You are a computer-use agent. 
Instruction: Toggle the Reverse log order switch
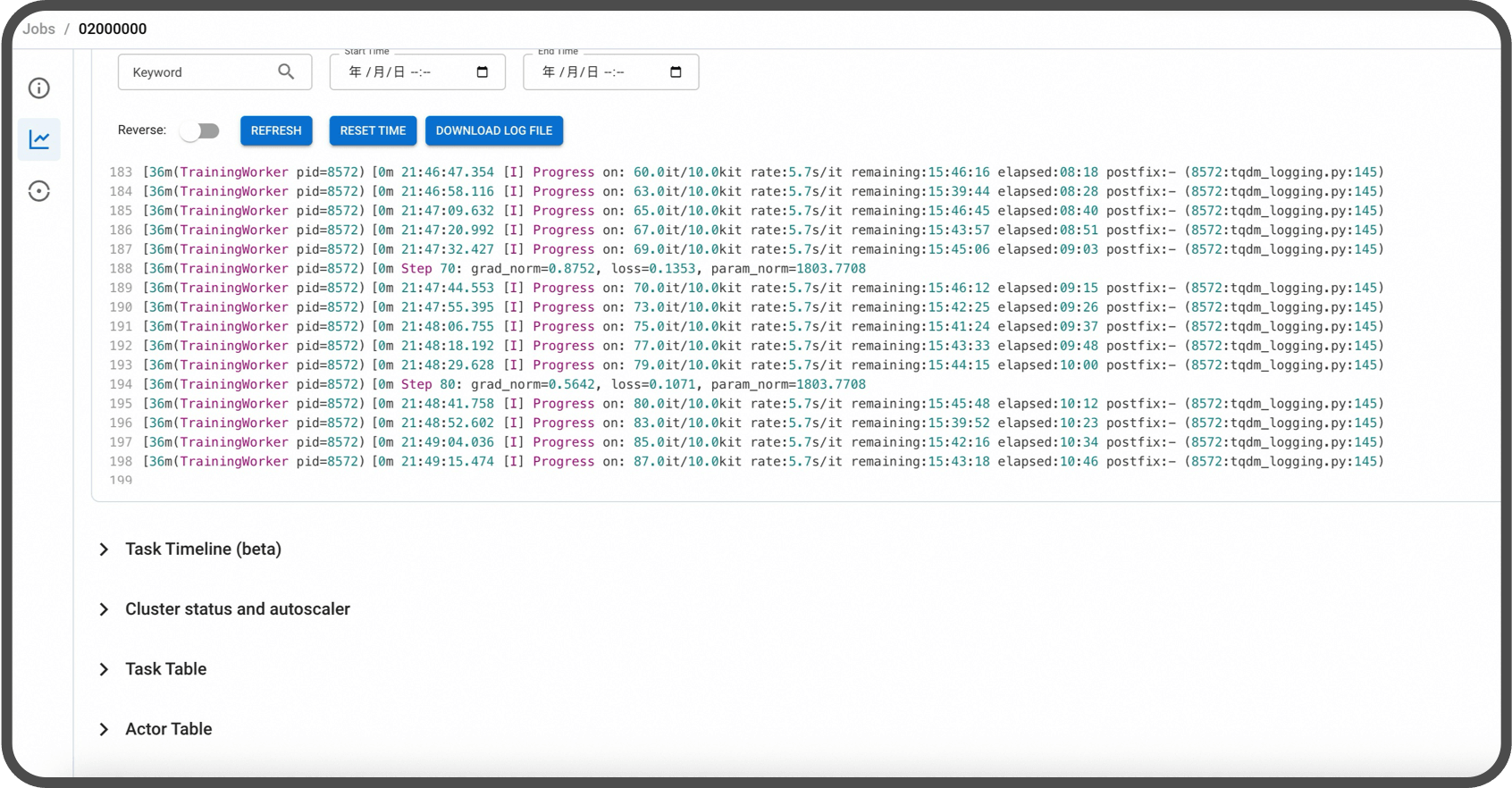coord(200,130)
